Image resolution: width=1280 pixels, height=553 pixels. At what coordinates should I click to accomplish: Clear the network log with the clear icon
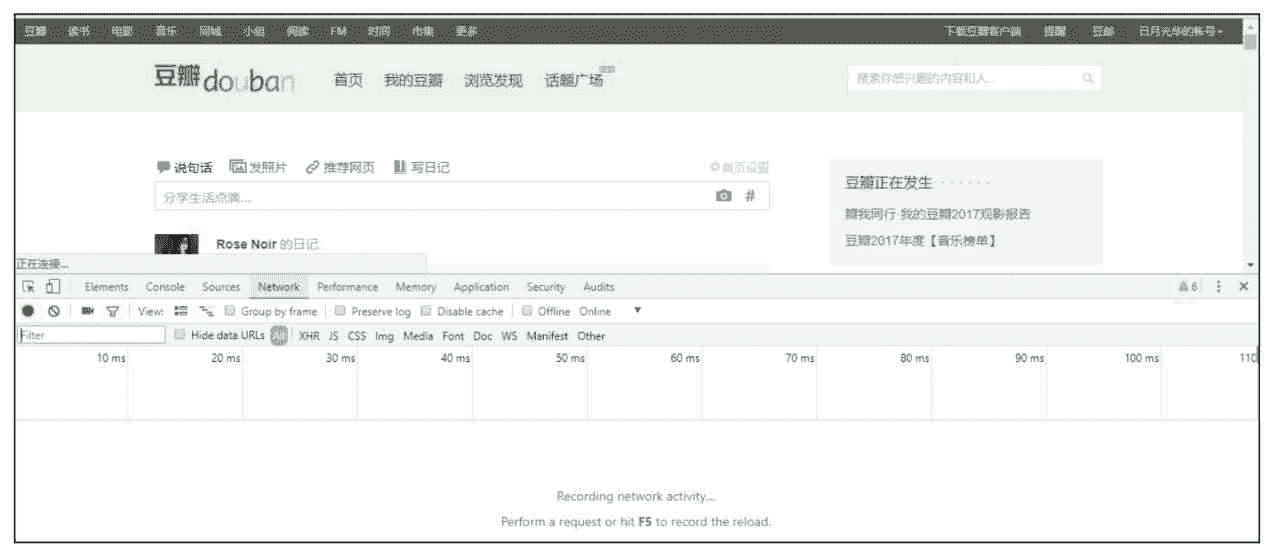pyautogui.click(x=53, y=311)
